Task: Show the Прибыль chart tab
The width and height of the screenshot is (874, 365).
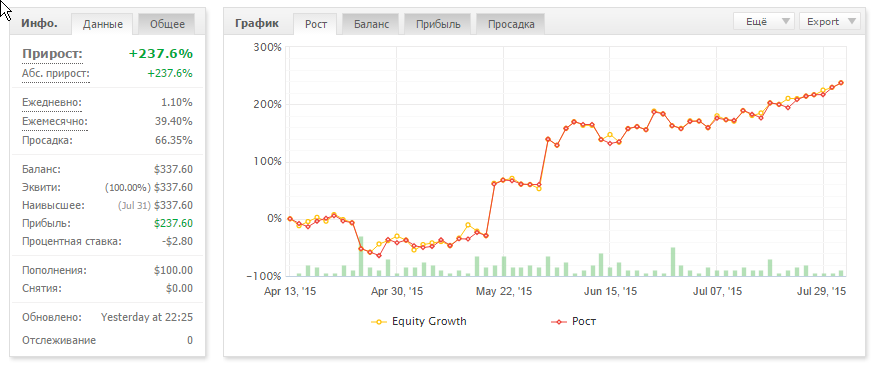Action: coord(438,24)
